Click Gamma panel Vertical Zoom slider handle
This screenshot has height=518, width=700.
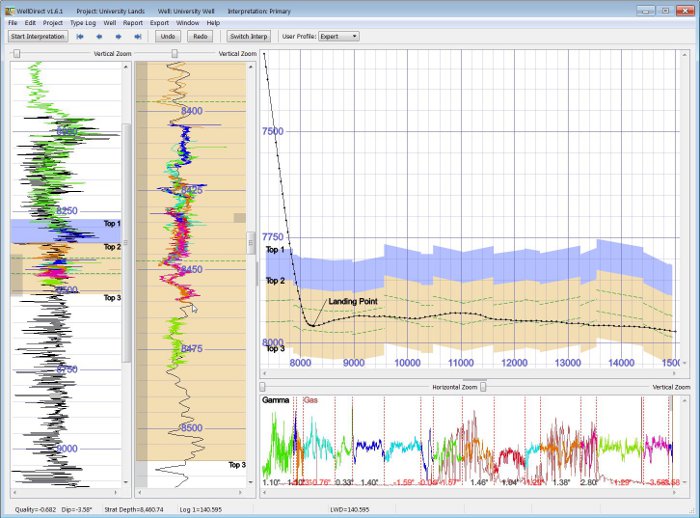tap(483, 387)
